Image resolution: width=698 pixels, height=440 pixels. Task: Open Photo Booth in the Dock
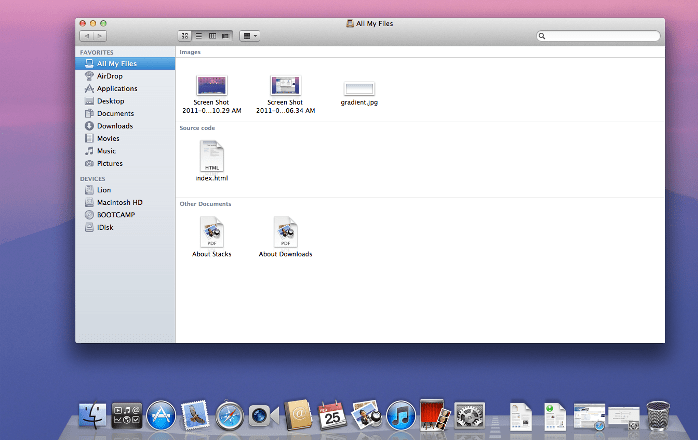(x=435, y=415)
